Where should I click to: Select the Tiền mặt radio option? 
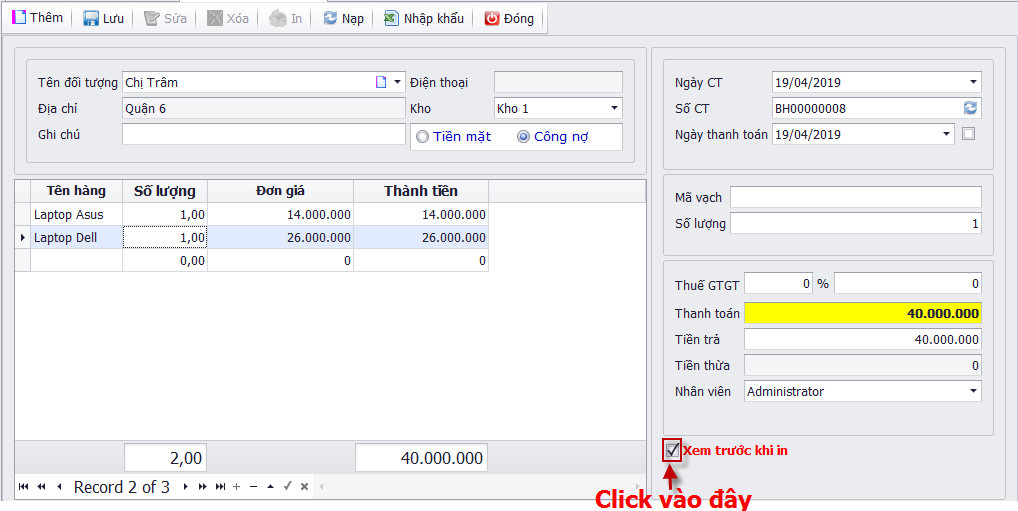tap(423, 137)
